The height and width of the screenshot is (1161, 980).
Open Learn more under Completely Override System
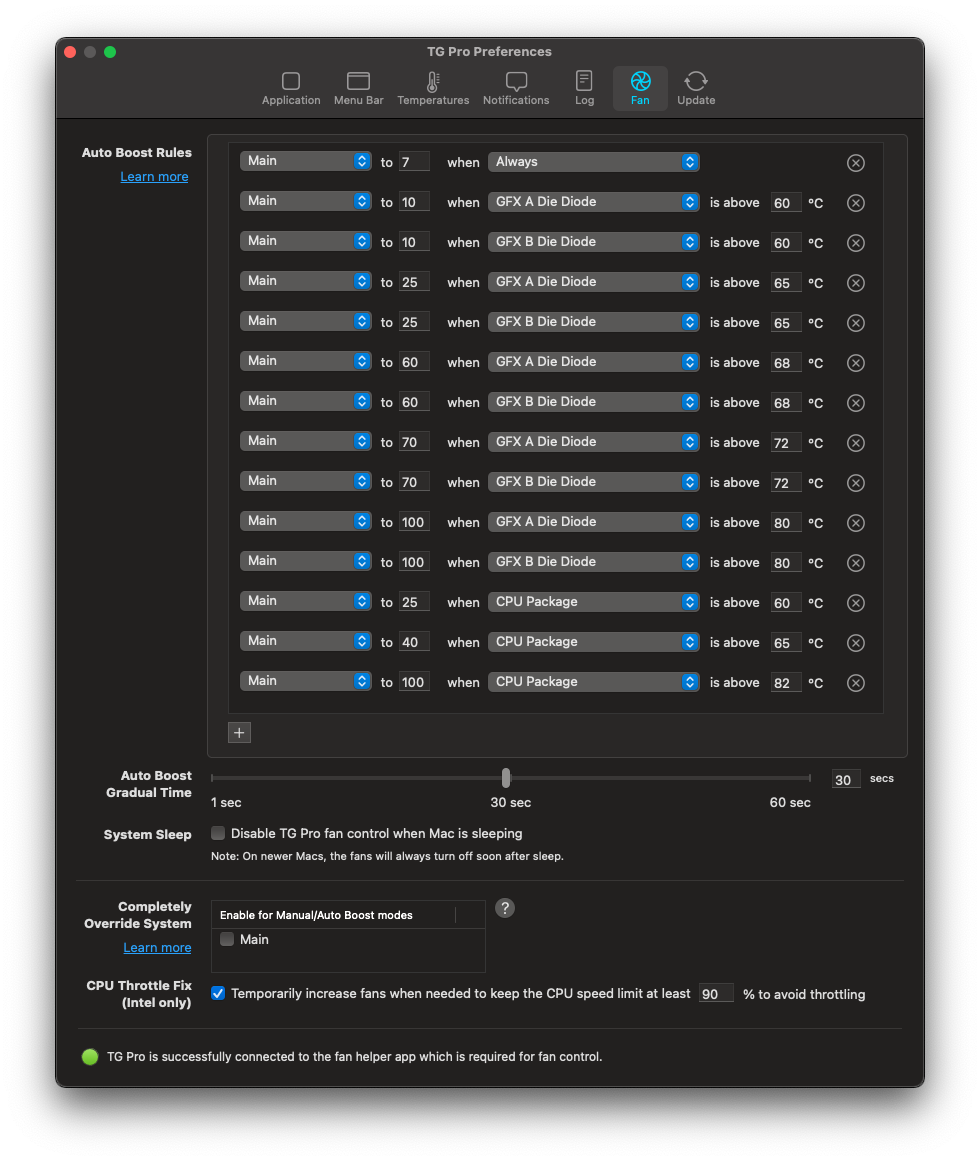[157, 947]
